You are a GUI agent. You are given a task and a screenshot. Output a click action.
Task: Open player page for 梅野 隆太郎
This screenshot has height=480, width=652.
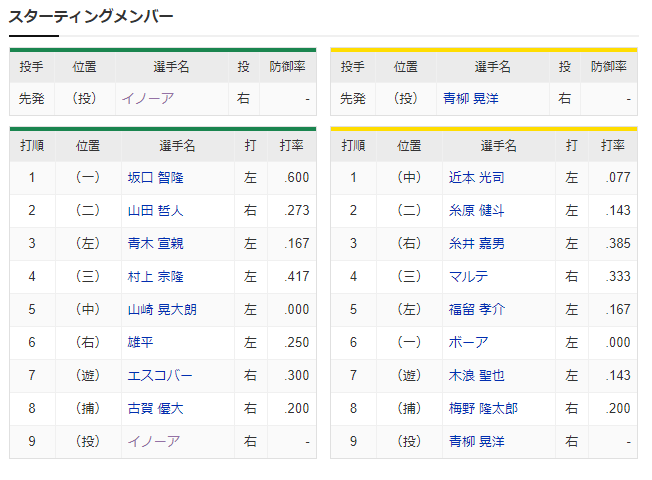tap(483, 408)
